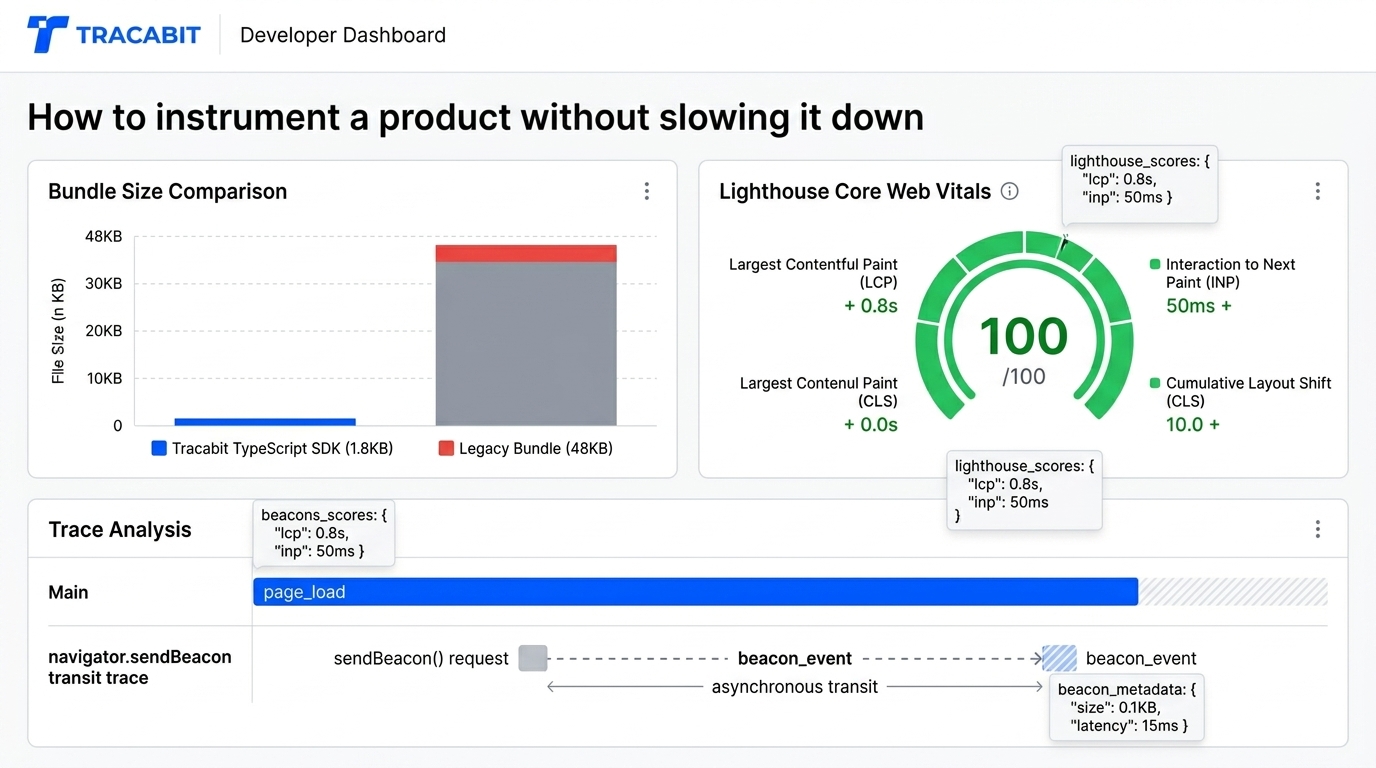Click the 10.0 + CLS value
This screenshot has height=768, width=1376.
[x=1193, y=424]
